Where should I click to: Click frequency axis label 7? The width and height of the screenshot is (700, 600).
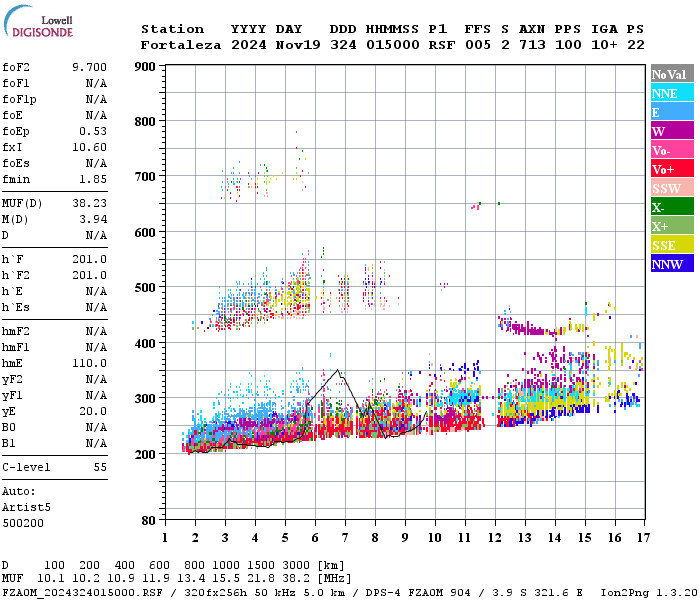coord(345,538)
